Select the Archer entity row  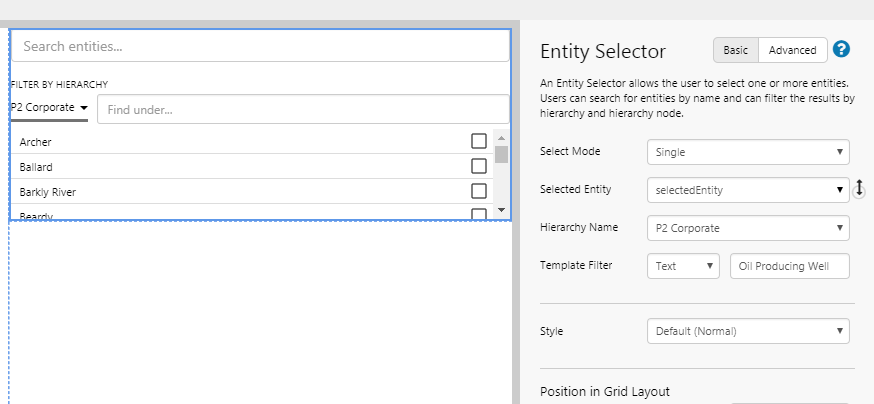click(200, 142)
